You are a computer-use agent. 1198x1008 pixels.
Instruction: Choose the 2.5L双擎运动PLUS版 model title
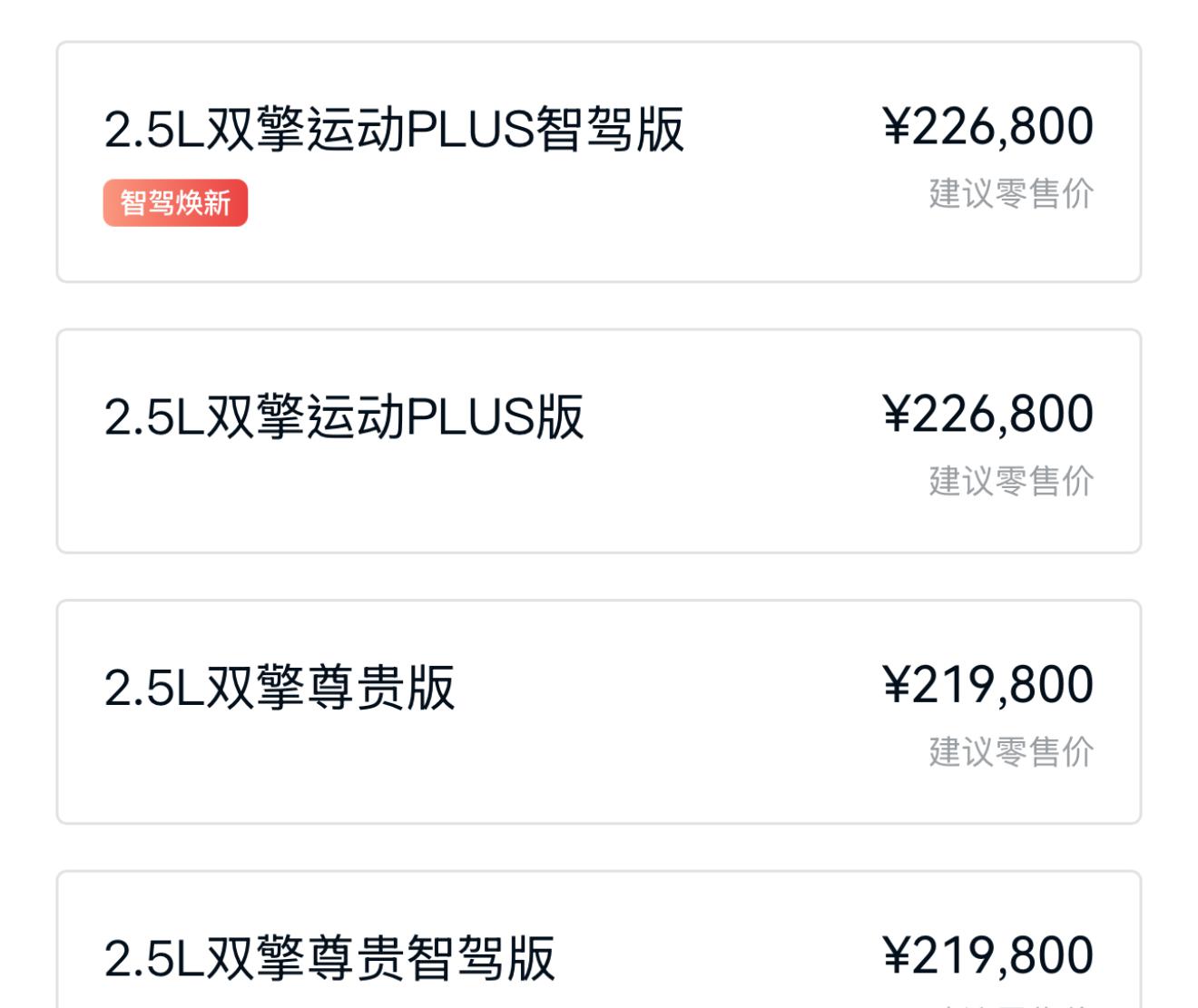(344, 416)
